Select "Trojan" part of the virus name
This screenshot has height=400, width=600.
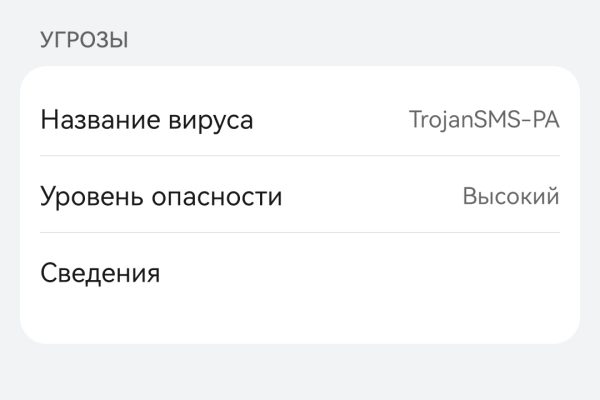click(x=441, y=120)
